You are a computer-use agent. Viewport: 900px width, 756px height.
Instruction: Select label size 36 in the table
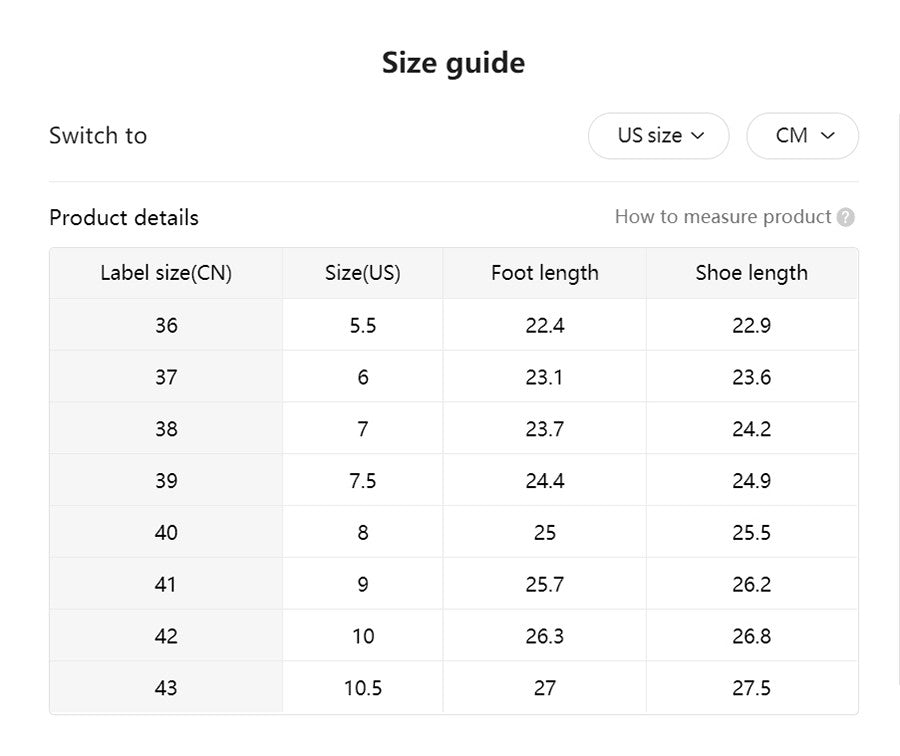[x=166, y=325]
